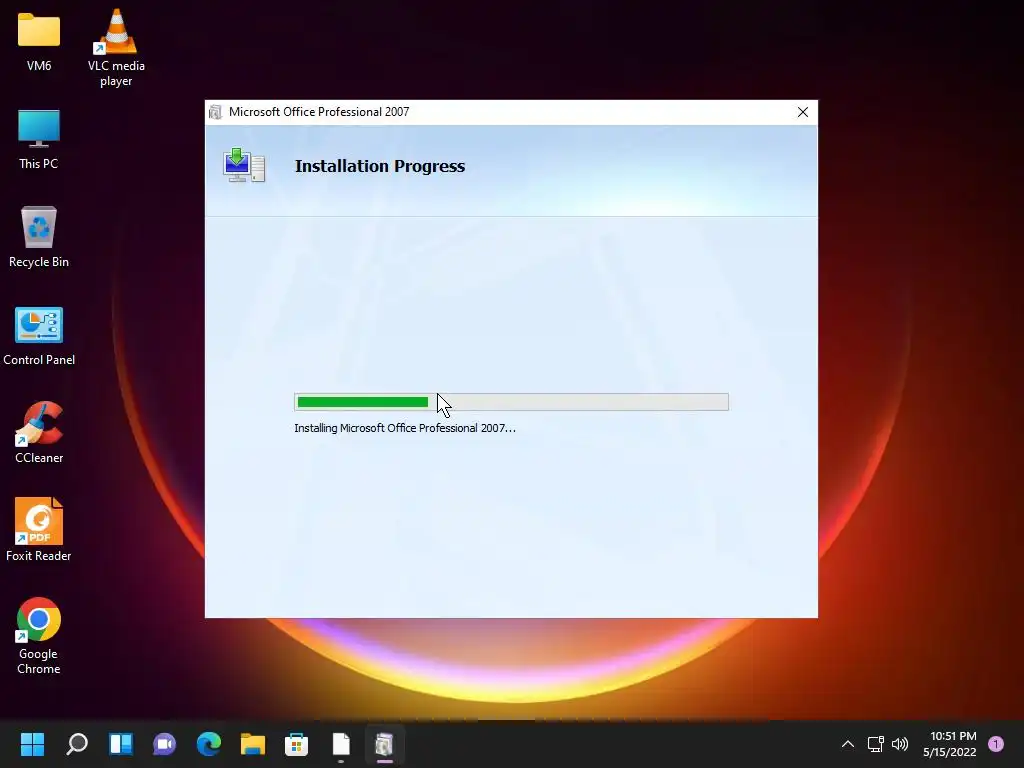
Task: Launch Microsoft Edge from taskbar
Action: click(209, 744)
